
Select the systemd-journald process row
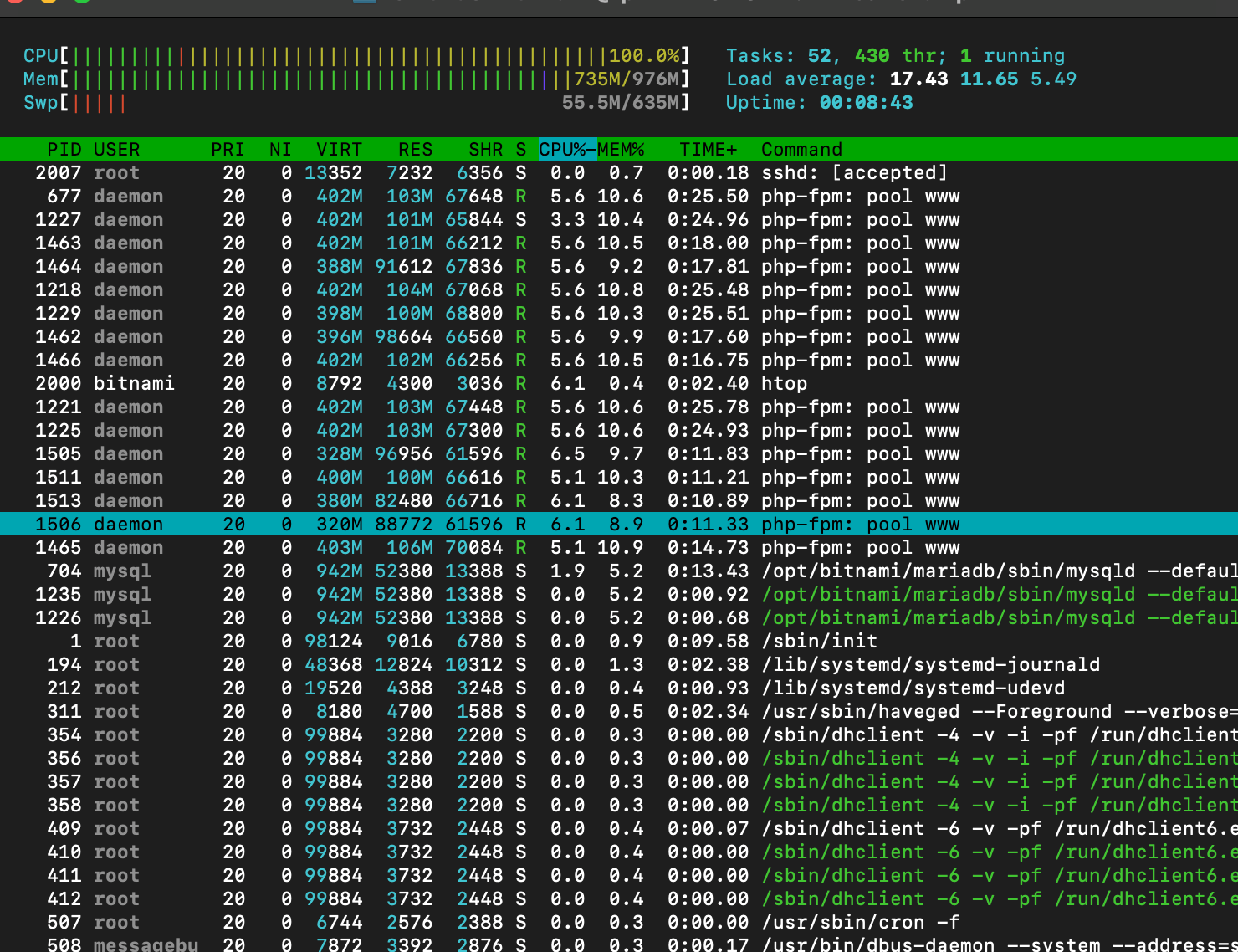coord(619,664)
